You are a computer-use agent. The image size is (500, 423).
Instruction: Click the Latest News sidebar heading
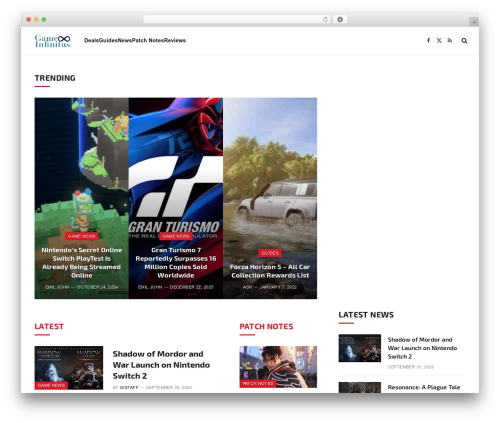(x=366, y=315)
